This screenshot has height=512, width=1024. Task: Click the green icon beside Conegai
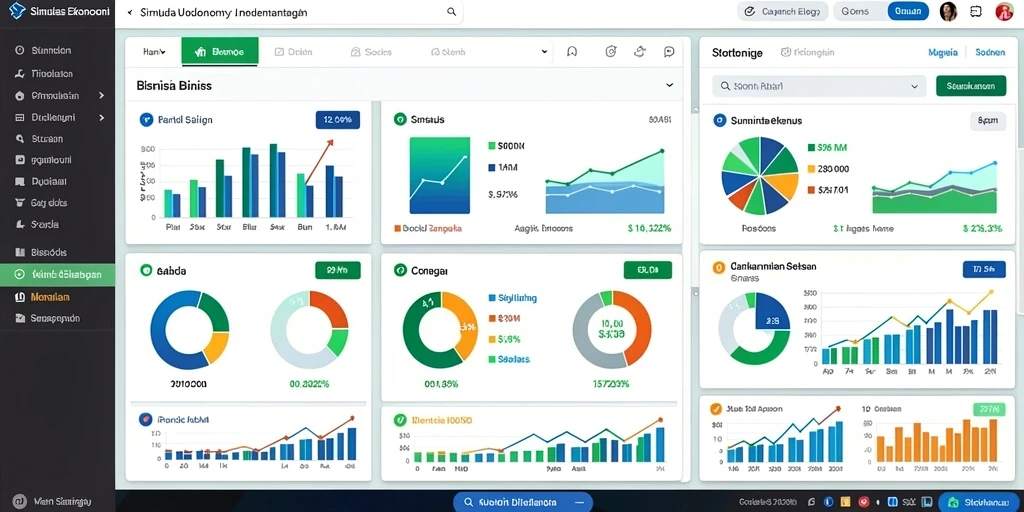click(400, 270)
